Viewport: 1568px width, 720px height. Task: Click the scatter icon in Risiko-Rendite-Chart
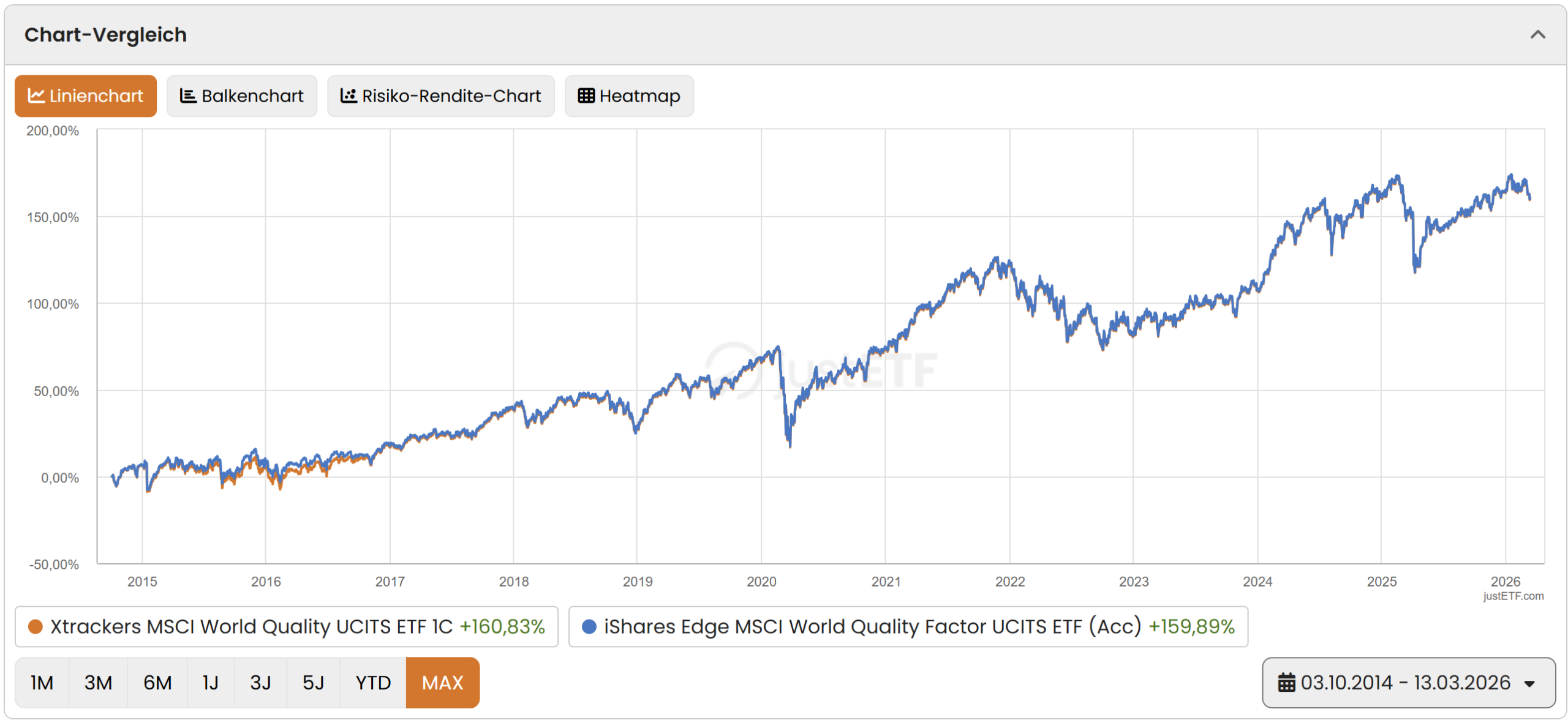pyautogui.click(x=349, y=96)
